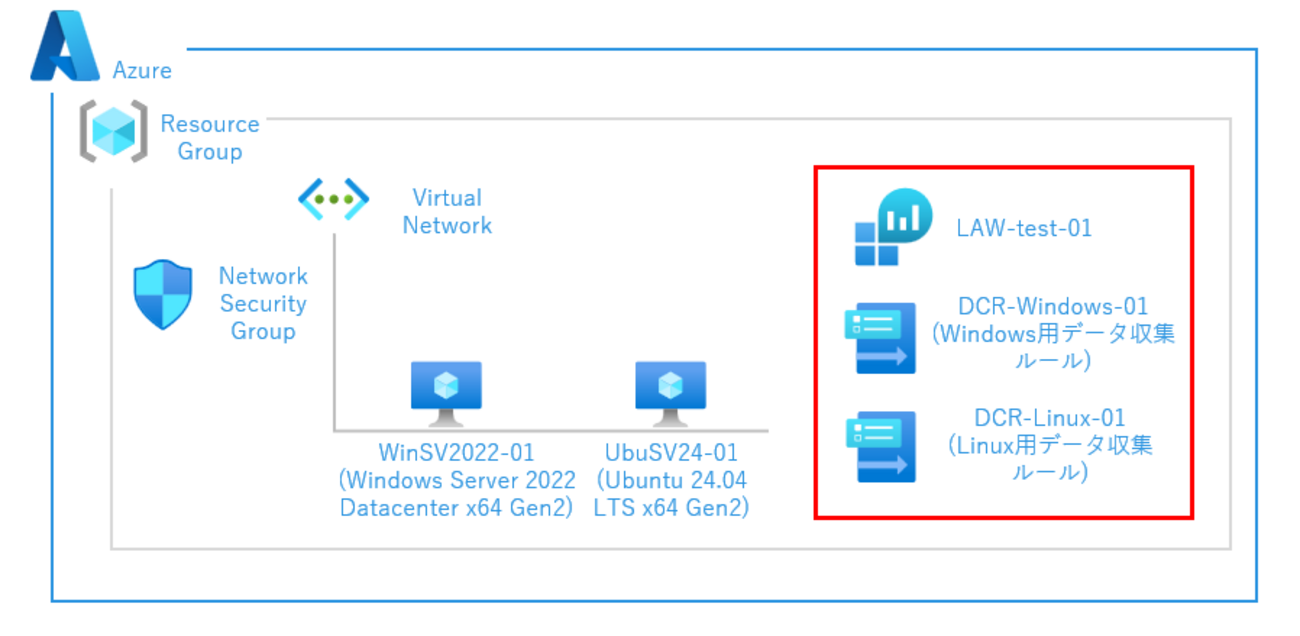Click the "Azure" label text
The image size is (1300, 636).
tap(142, 71)
